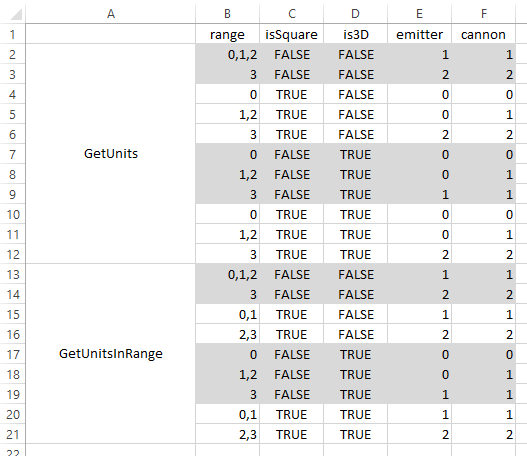Image resolution: width=527 pixels, height=456 pixels.
Task: Select range cell '0,1,2' in row 2
Action: 227,54
